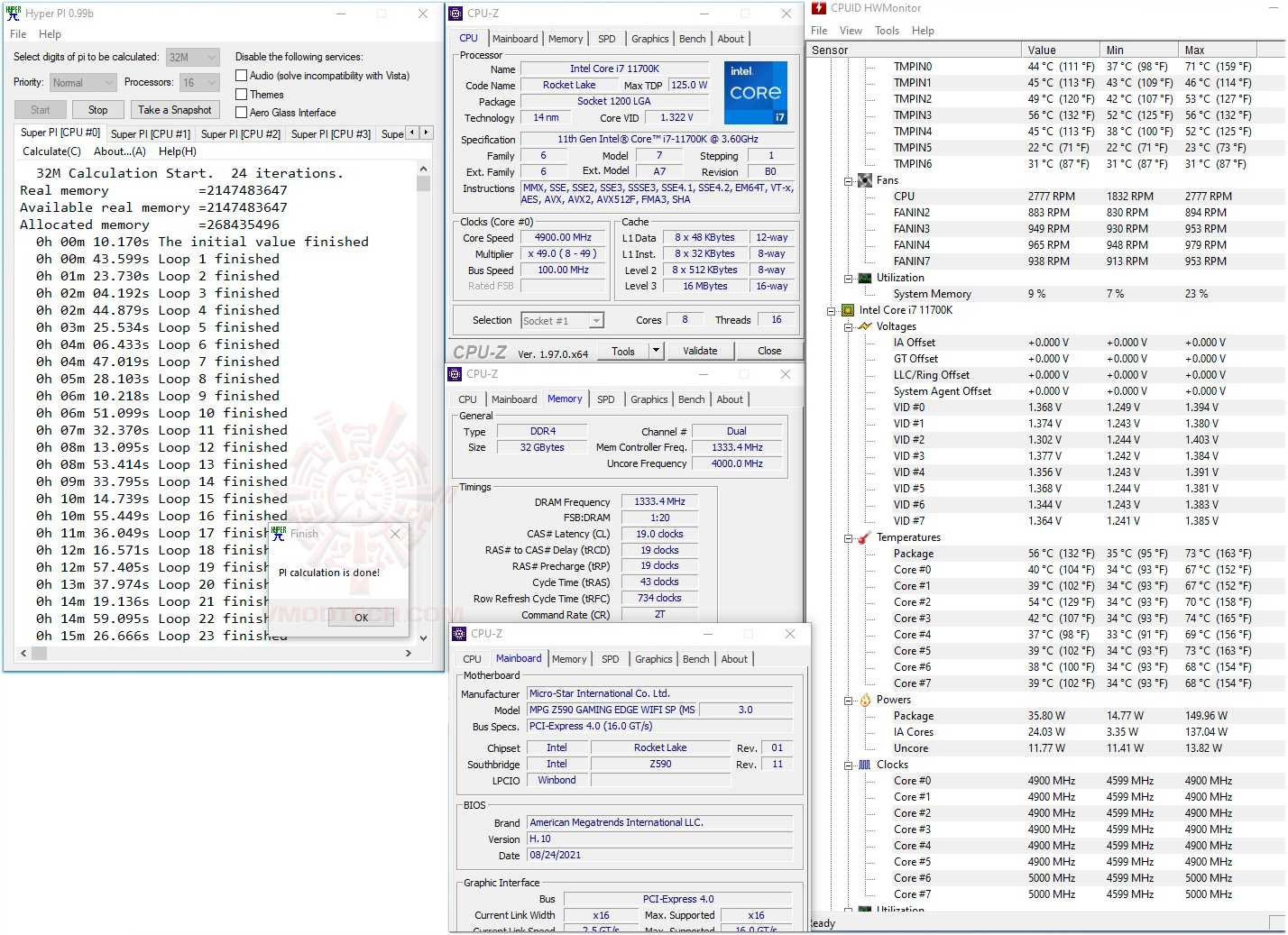Click the Clocks icon in HWMonitor
This screenshot has height=935, width=1288.
pos(865,765)
